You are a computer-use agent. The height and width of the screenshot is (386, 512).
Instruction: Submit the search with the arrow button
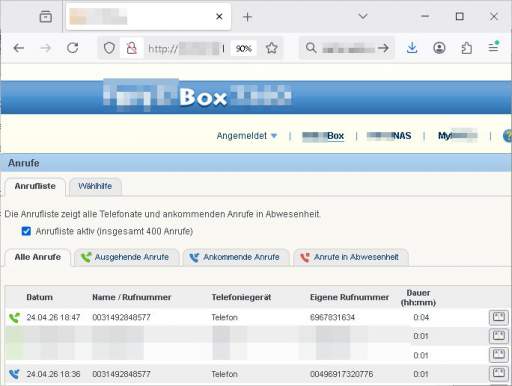point(383,48)
